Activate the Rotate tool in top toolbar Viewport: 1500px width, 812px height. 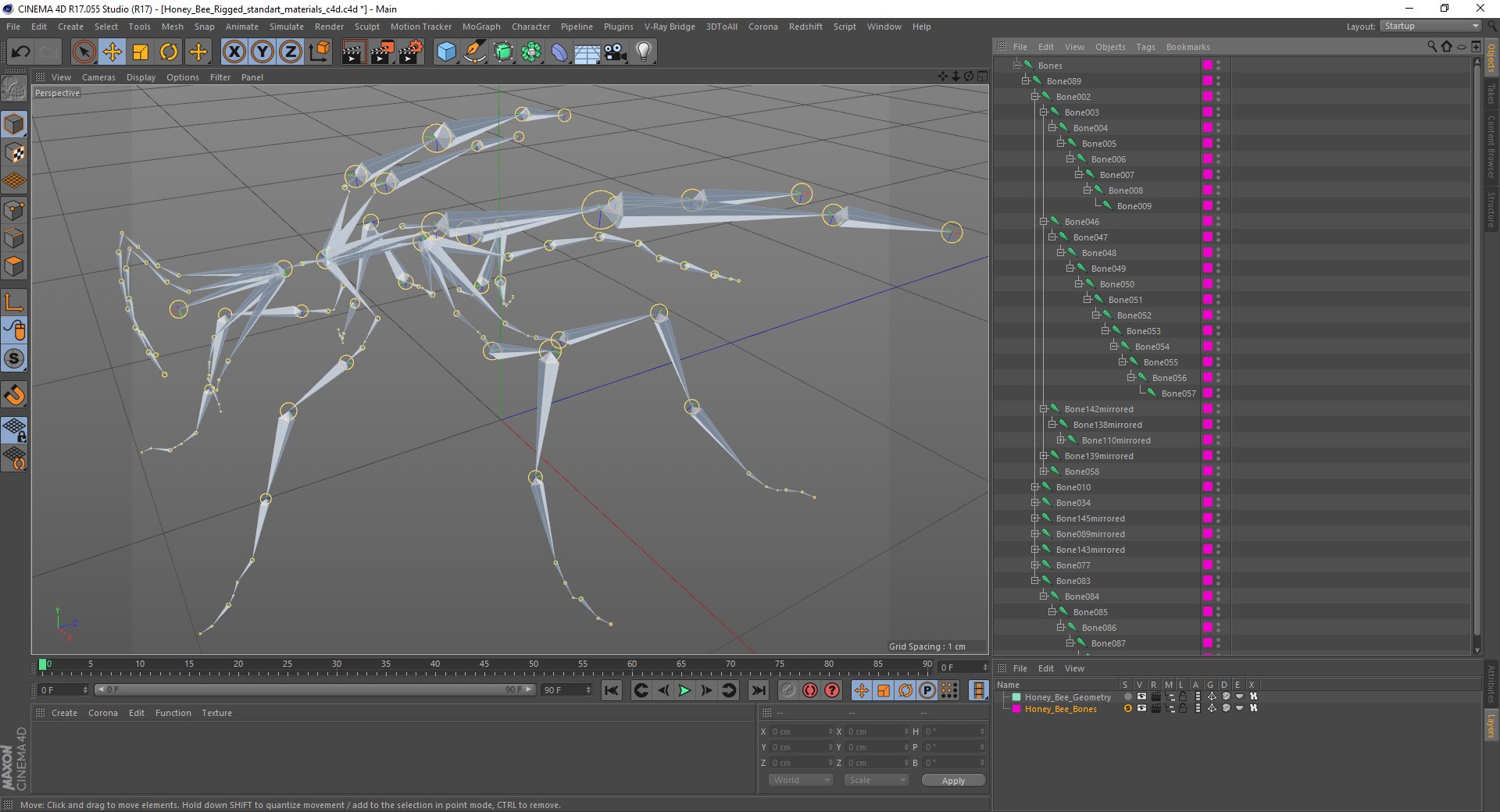point(169,52)
